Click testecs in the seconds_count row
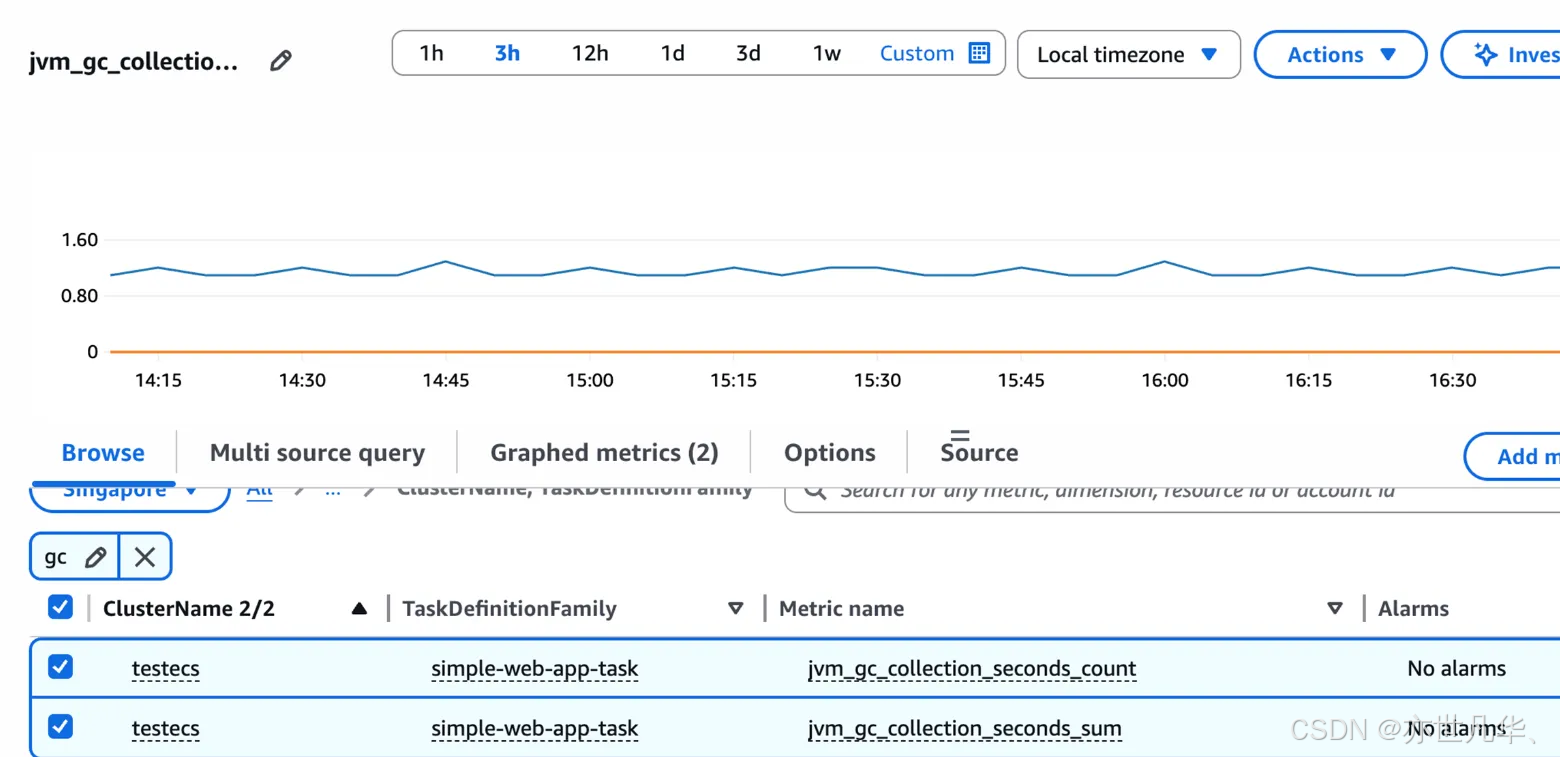The height and width of the screenshot is (757, 1560). [165, 669]
